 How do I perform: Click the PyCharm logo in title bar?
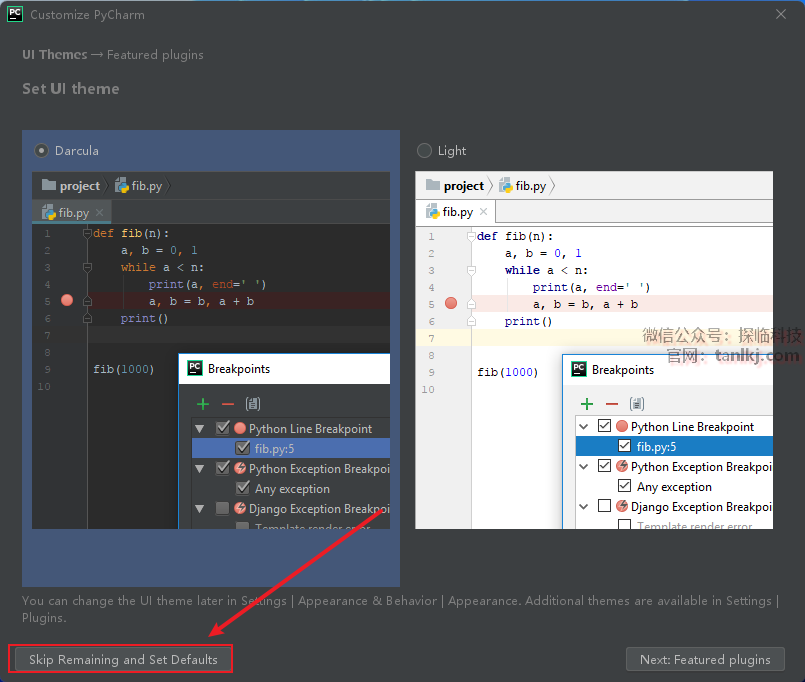point(15,14)
